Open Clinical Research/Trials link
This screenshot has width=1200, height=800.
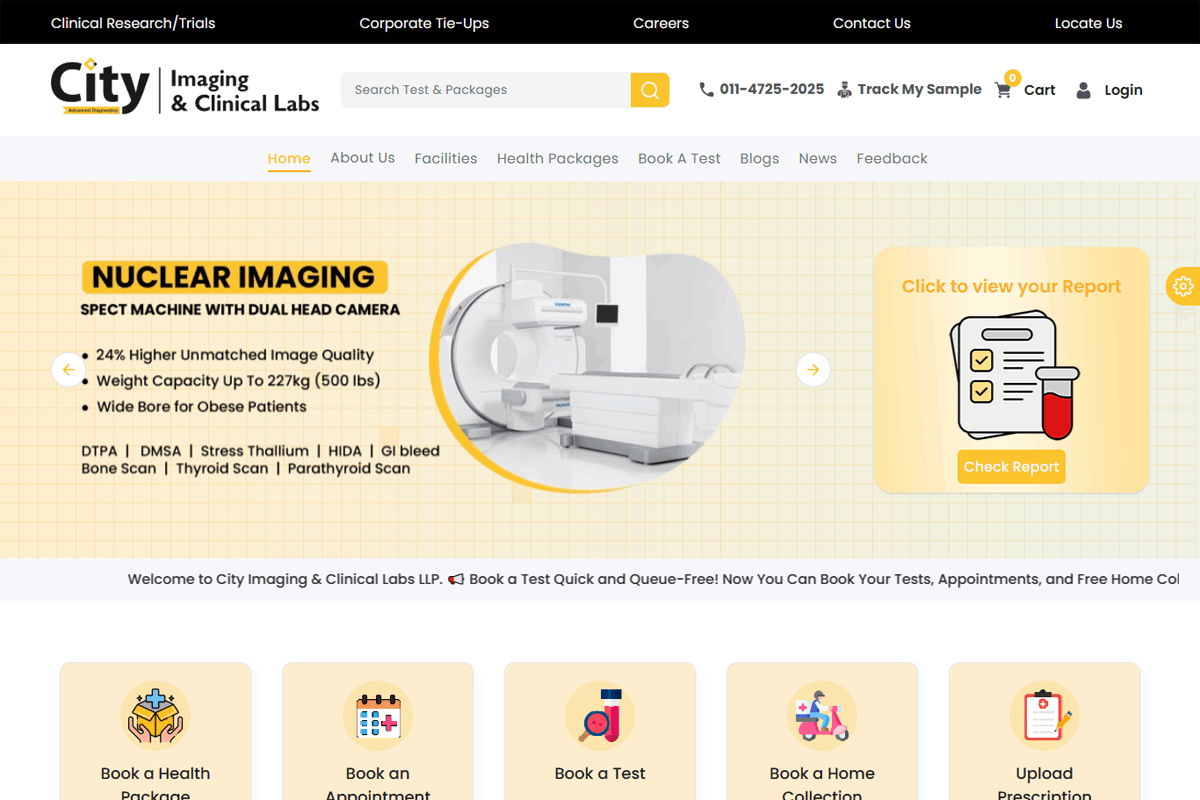click(133, 23)
